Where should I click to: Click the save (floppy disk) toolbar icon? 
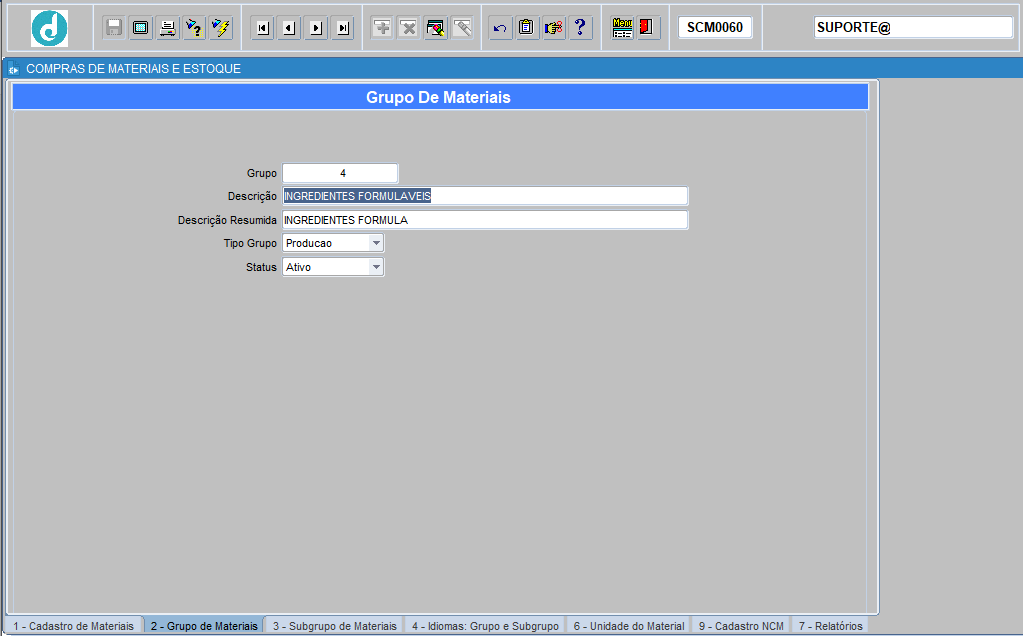(x=114, y=28)
